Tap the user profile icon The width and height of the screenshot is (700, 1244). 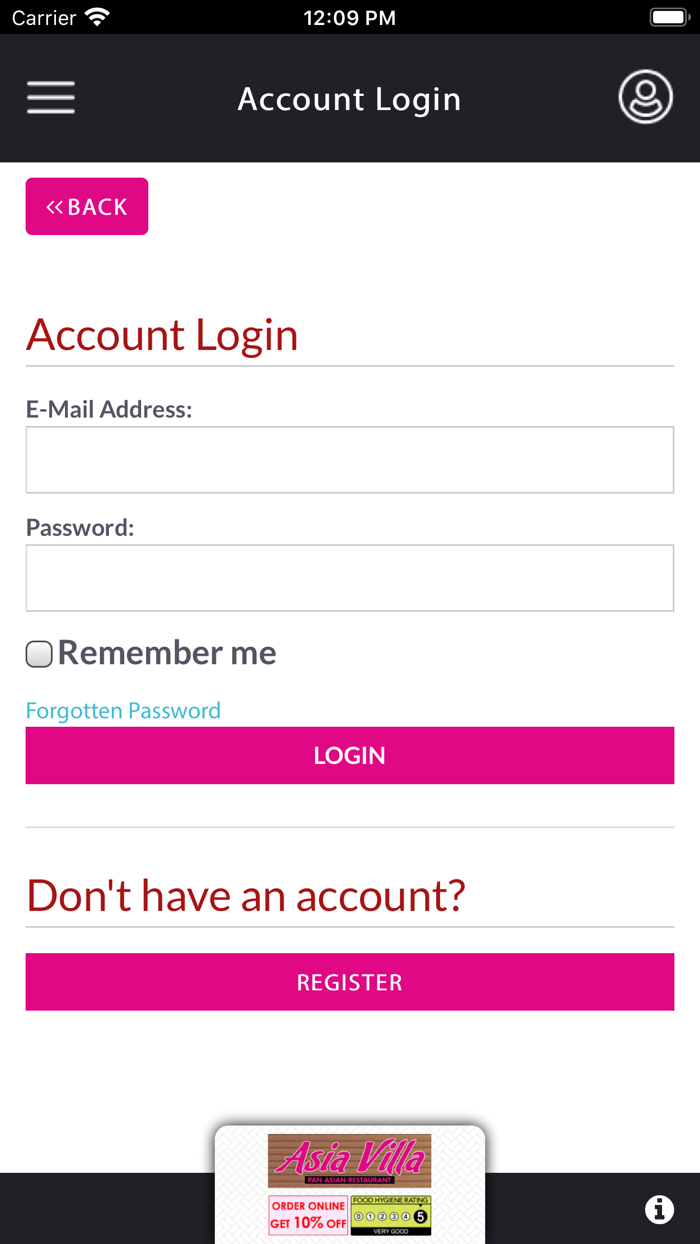tap(645, 97)
